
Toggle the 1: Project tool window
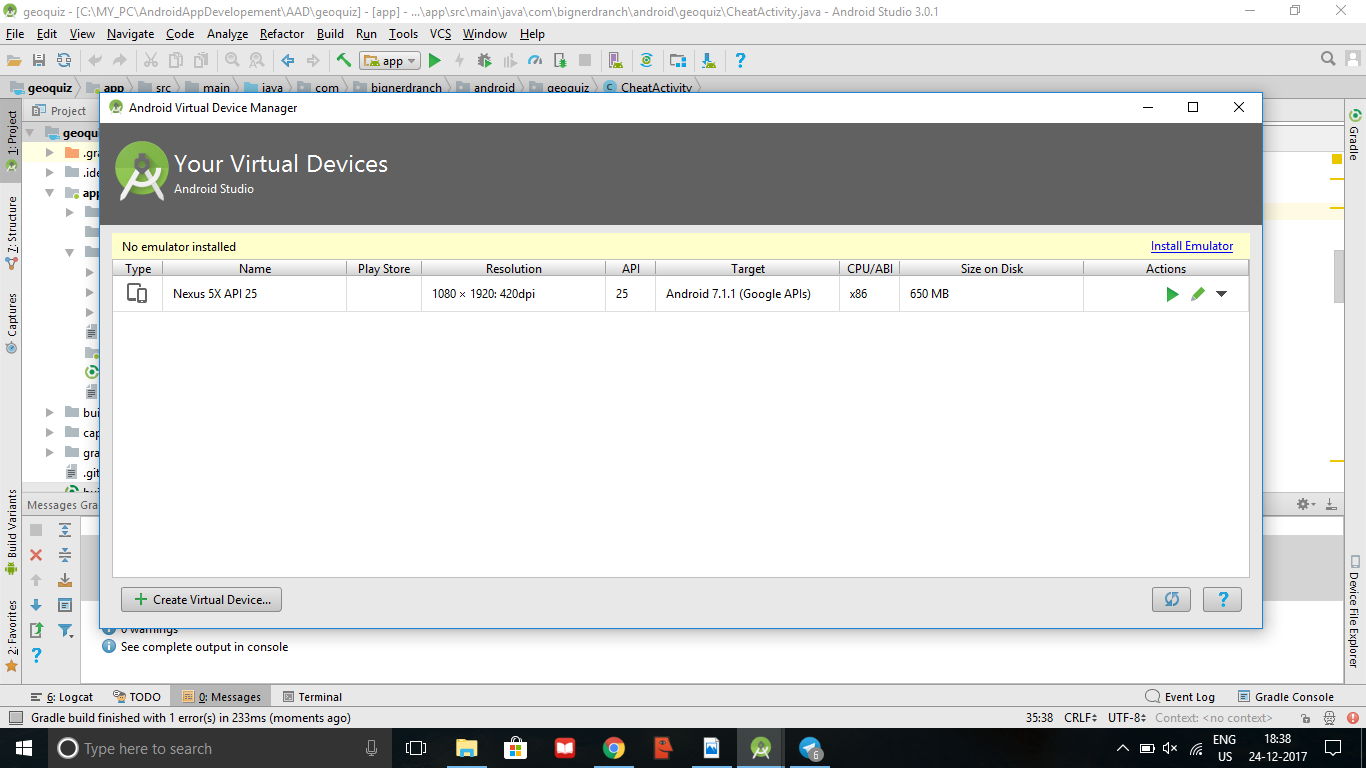12,139
